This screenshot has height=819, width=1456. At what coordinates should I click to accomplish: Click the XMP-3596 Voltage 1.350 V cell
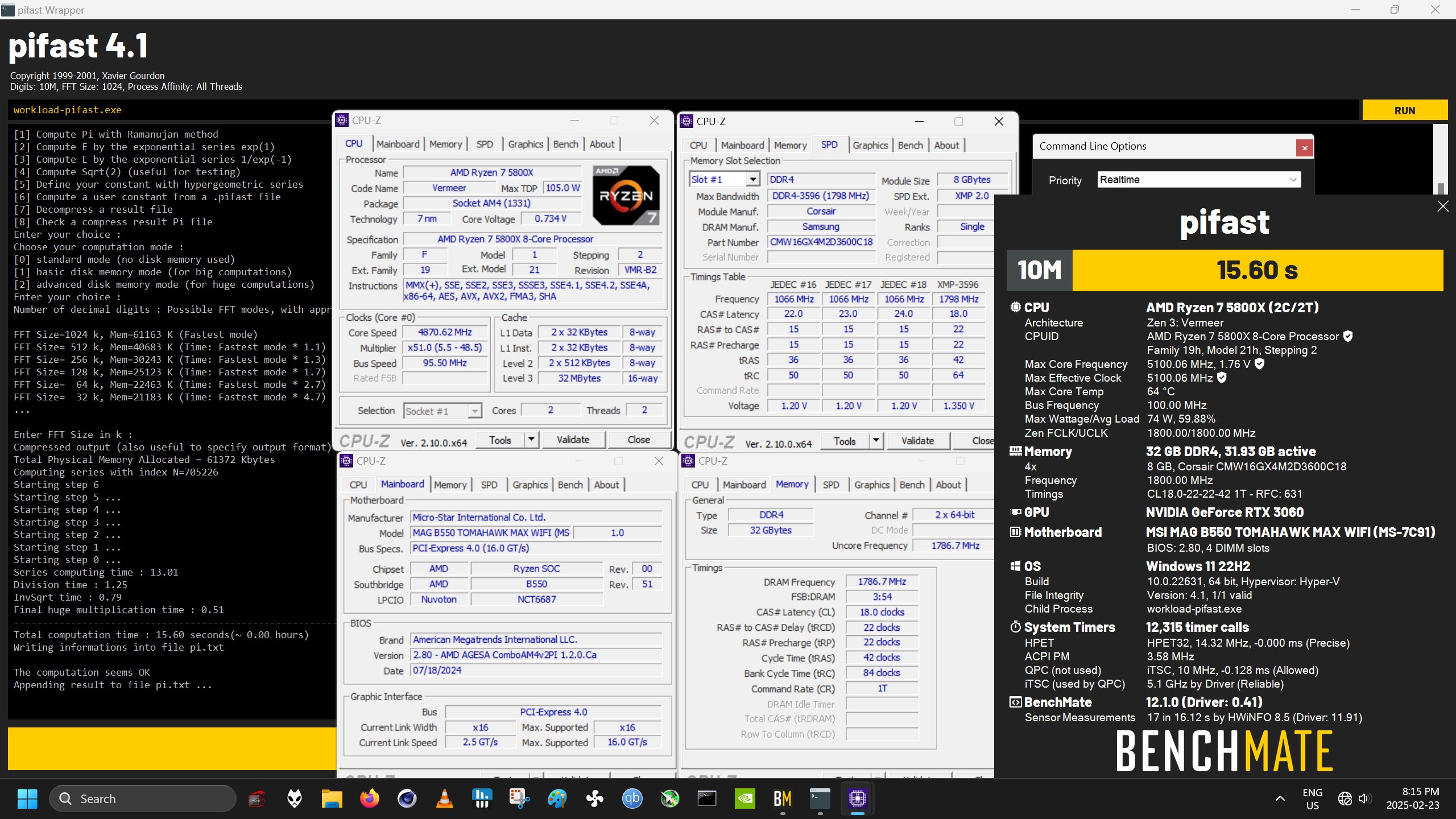pos(958,406)
